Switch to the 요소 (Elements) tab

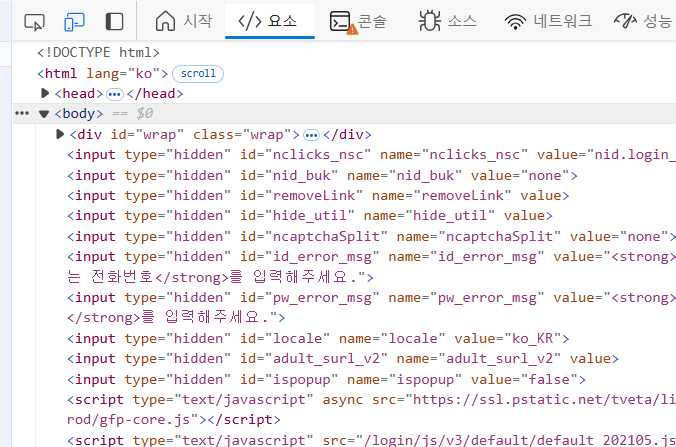(x=270, y=21)
